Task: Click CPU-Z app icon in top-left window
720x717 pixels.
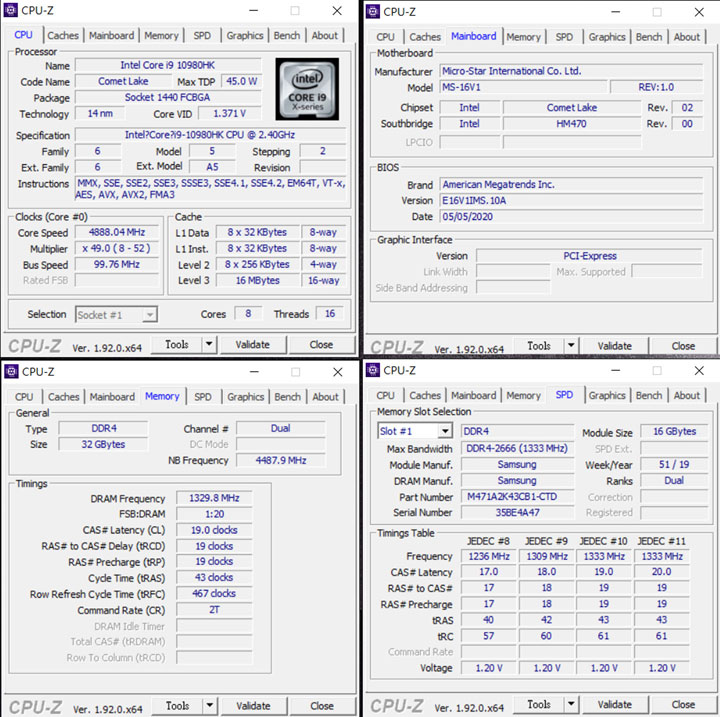Action: pyautogui.click(x=11, y=10)
